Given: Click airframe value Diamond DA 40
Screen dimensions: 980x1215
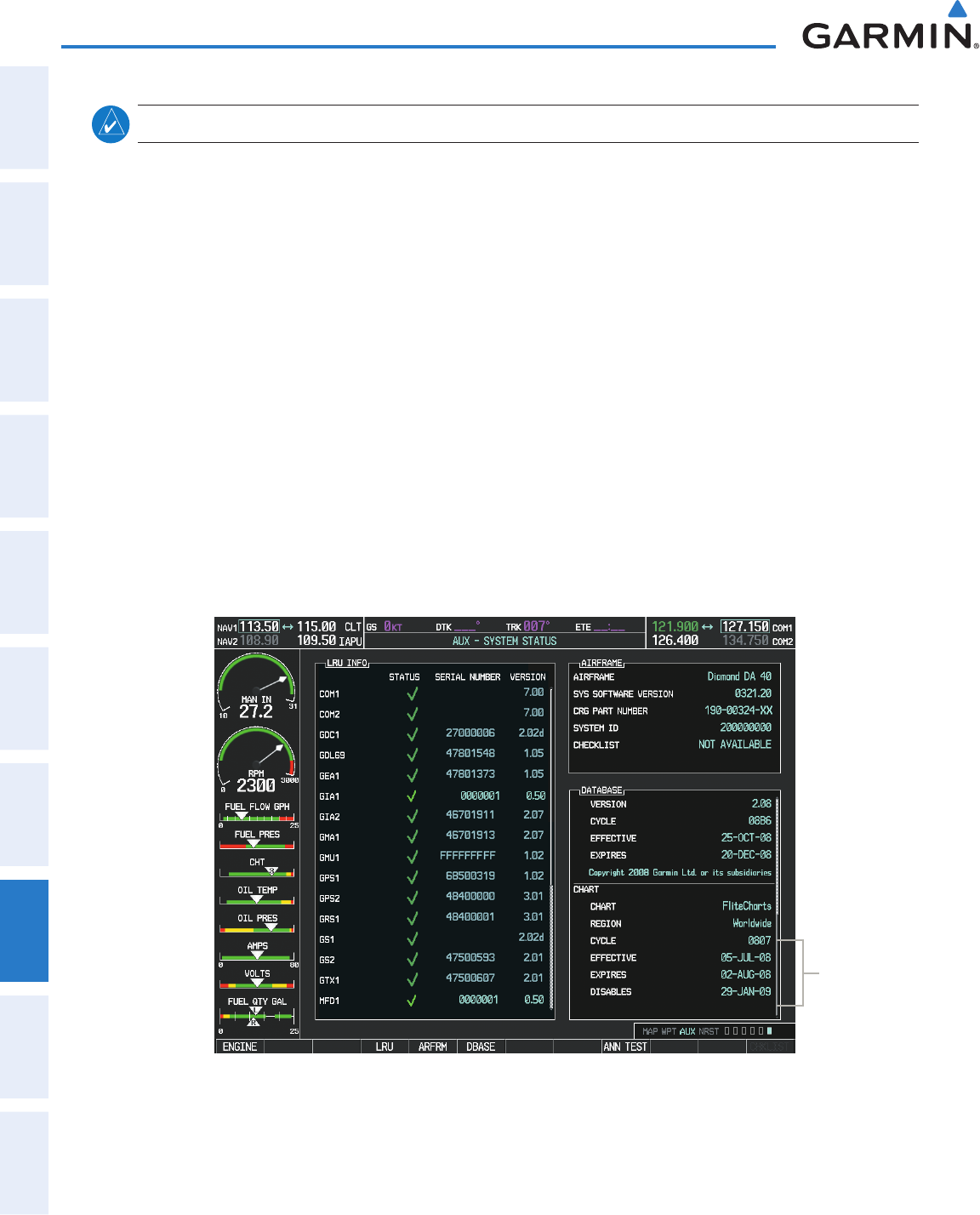Looking at the screenshot, I should click(739, 676).
